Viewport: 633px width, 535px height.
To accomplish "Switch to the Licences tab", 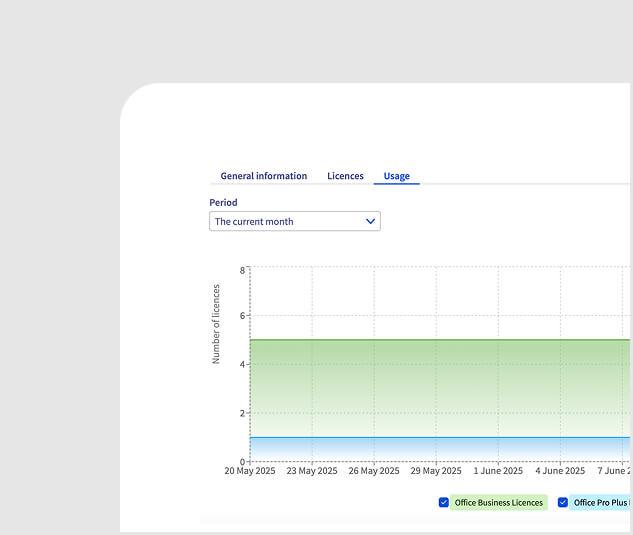I will (x=345, y=176).
